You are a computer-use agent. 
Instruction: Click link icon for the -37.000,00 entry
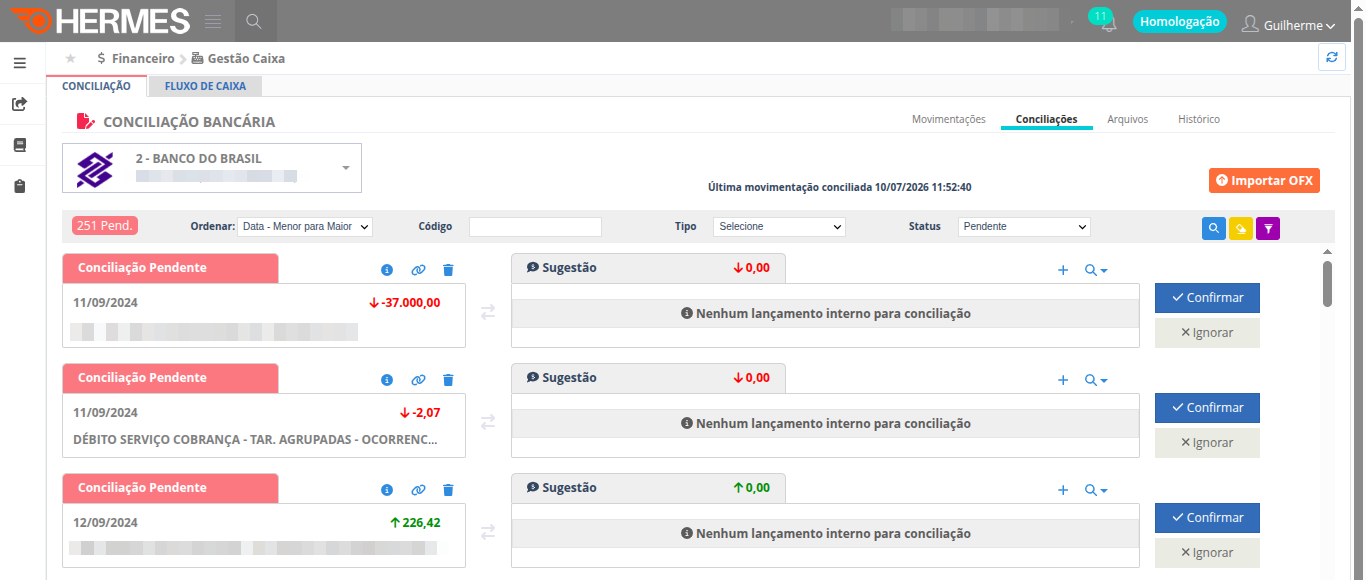[418, 270]
